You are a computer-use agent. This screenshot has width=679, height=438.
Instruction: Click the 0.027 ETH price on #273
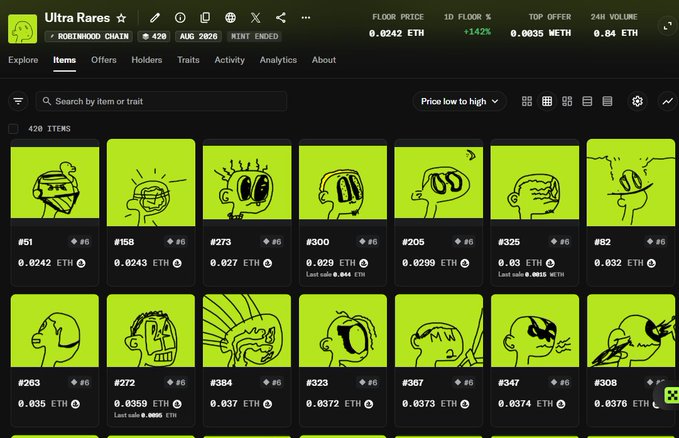click(235, 263)
